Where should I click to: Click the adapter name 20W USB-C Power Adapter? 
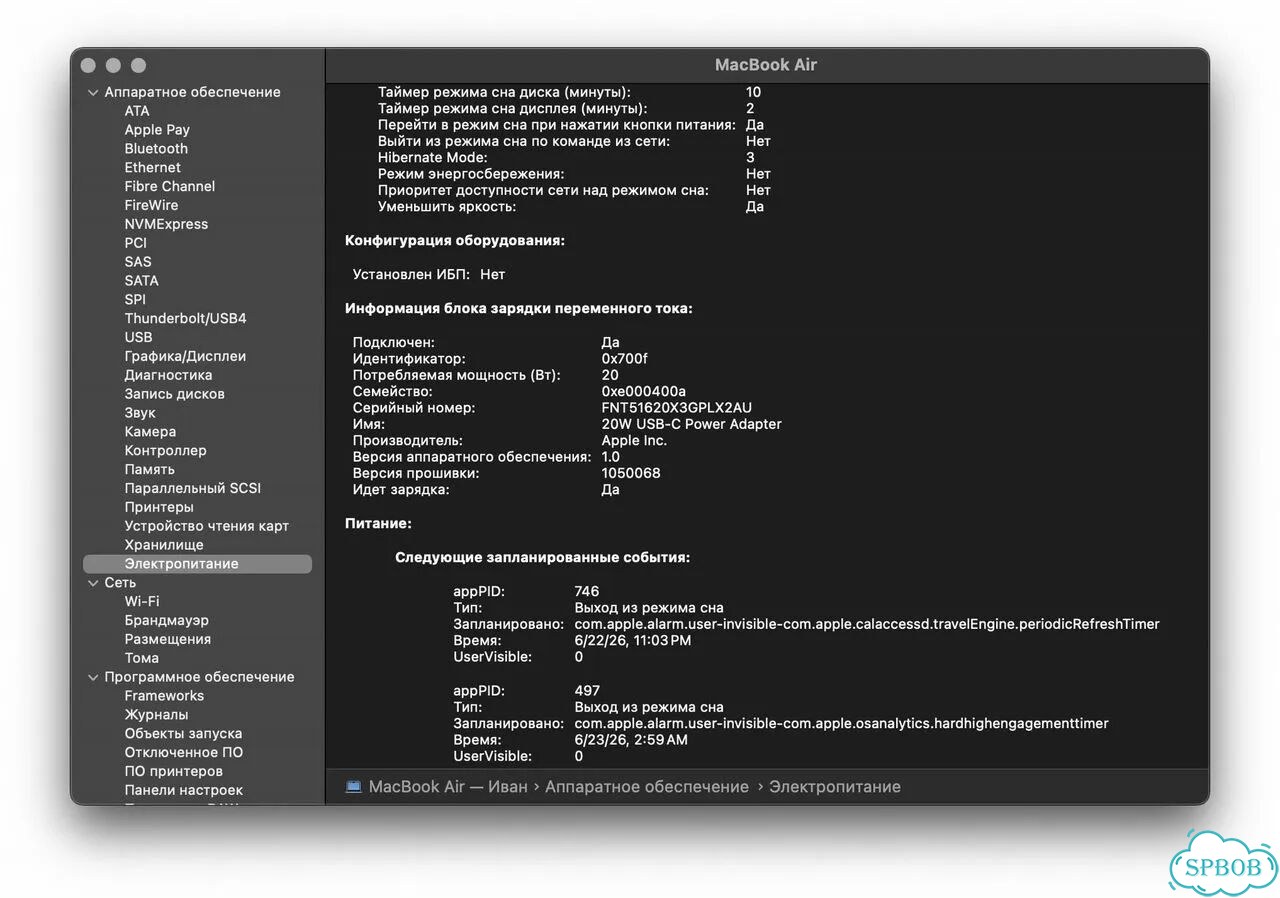coord(692,424)
